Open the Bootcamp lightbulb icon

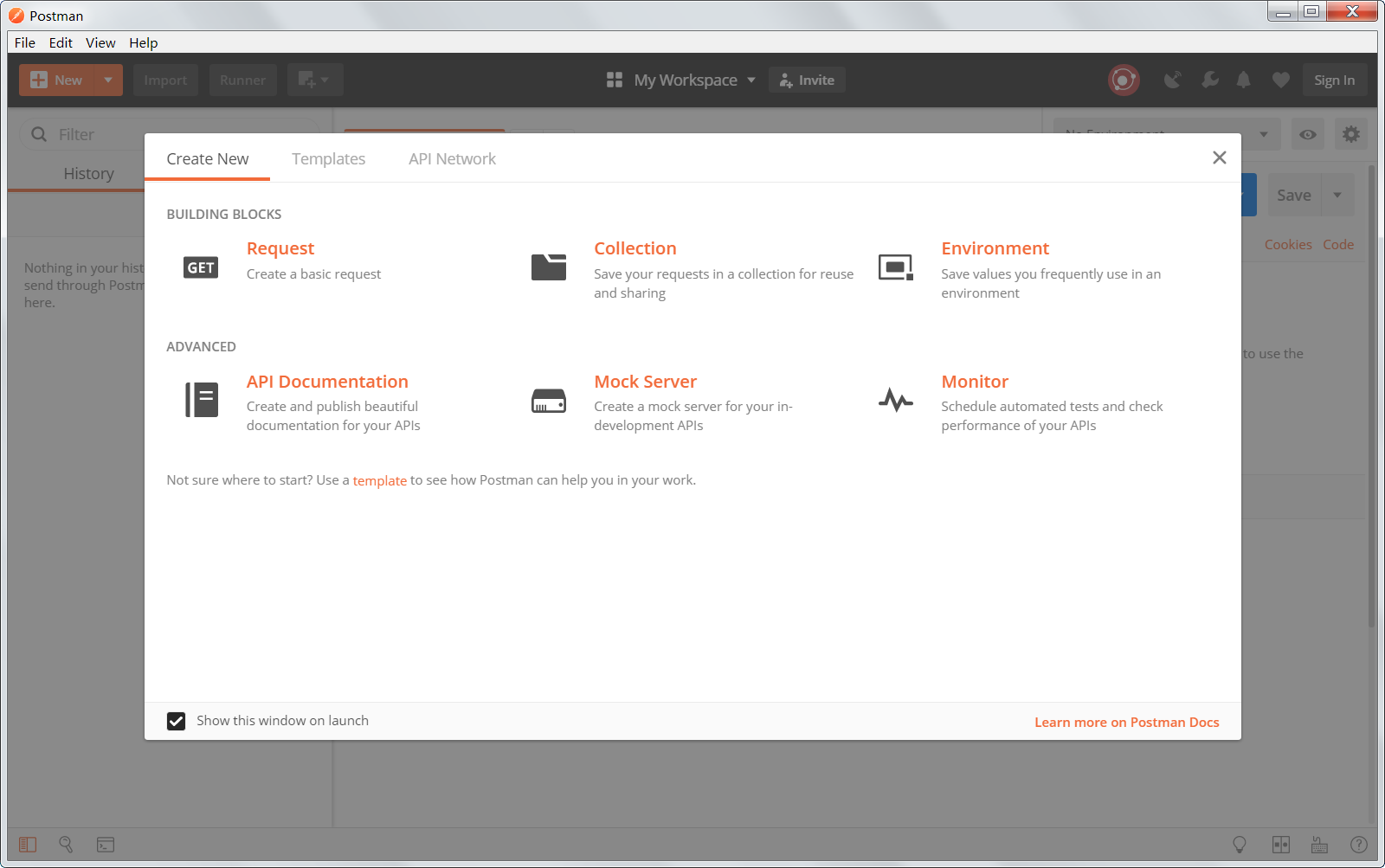coord(1240,845)
